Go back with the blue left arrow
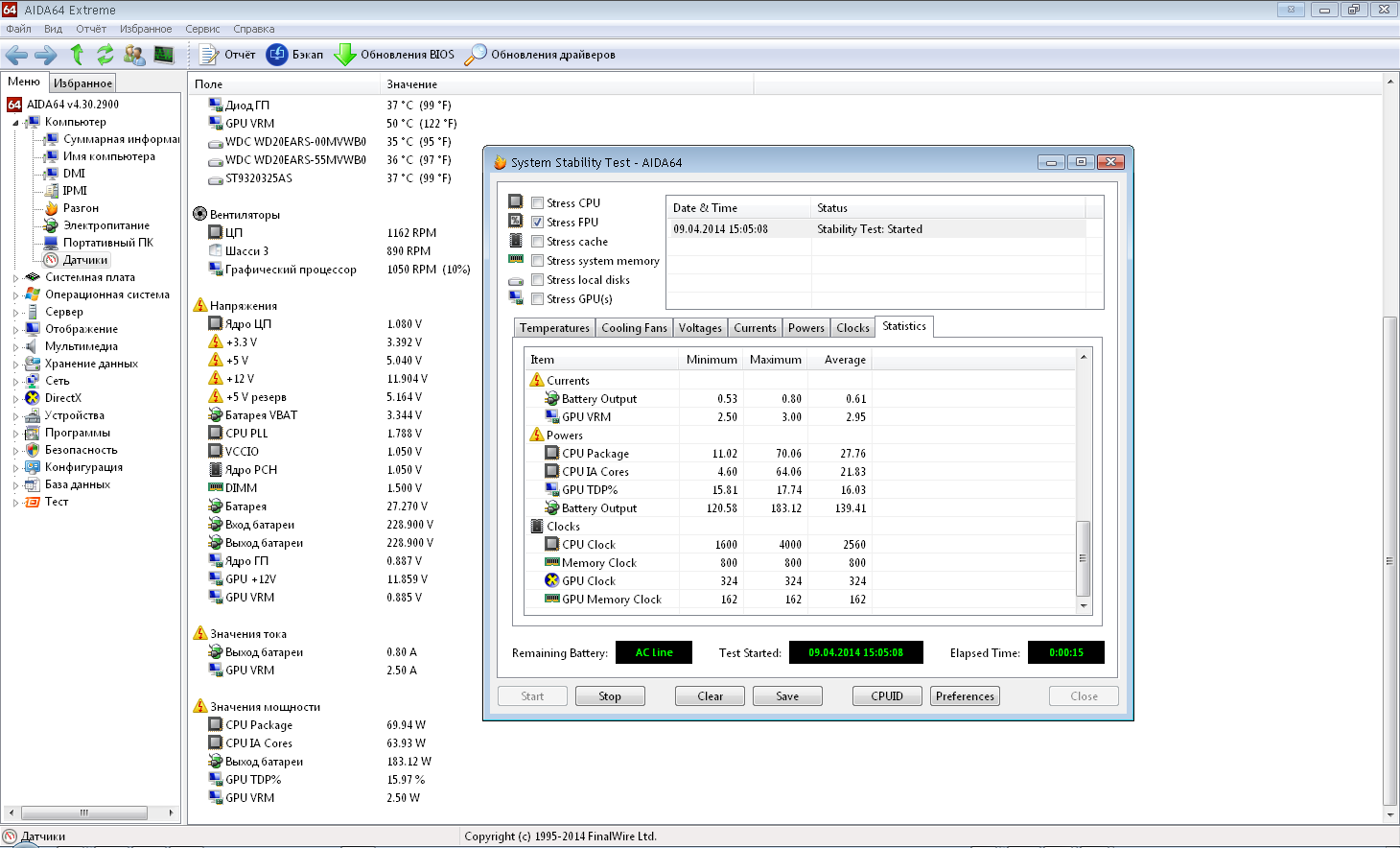The image size is (1400, 848). (x=16, y=55)
